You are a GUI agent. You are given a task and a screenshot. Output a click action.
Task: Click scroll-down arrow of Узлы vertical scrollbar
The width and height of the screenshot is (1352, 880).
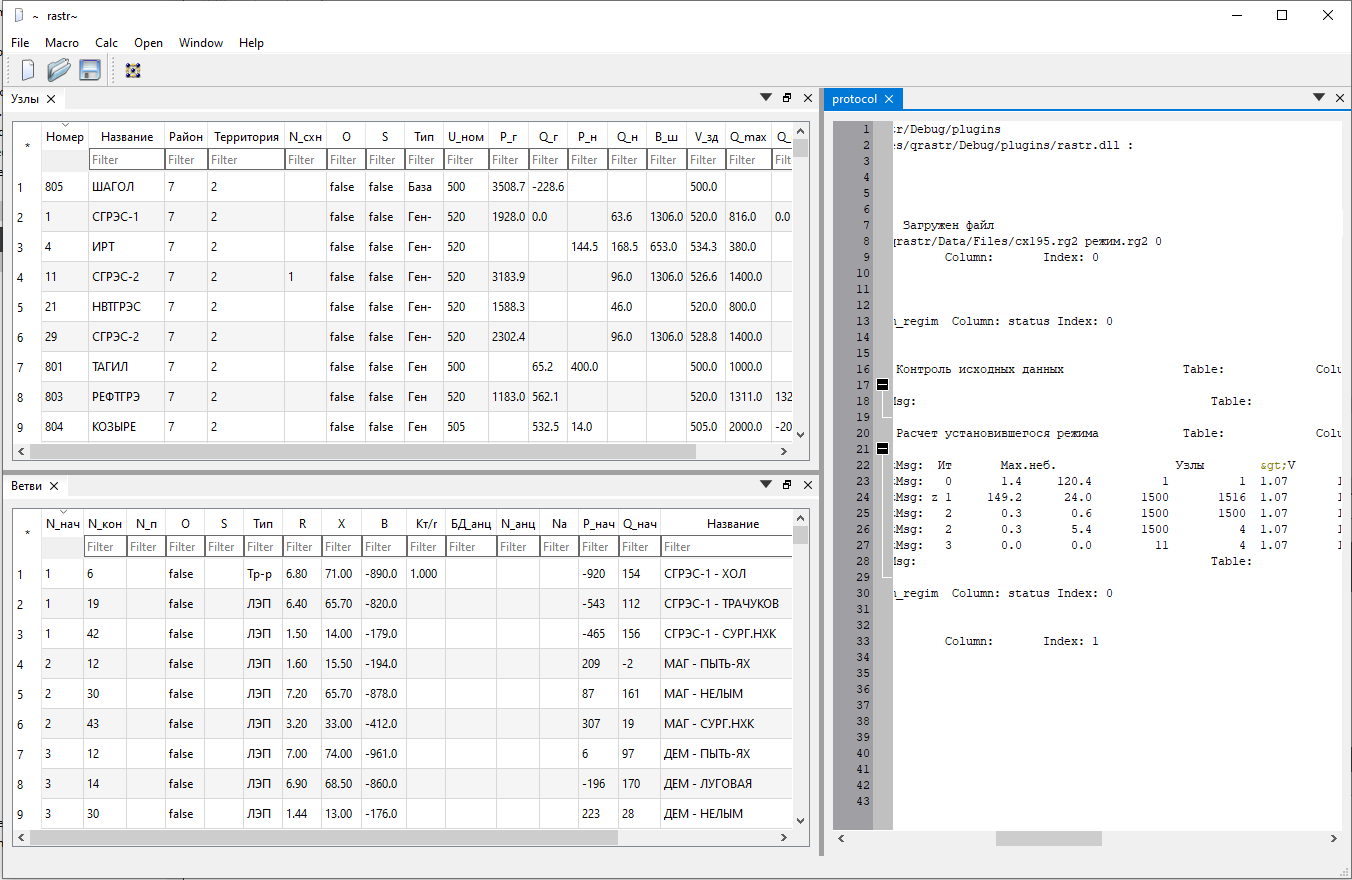[800, 433]
